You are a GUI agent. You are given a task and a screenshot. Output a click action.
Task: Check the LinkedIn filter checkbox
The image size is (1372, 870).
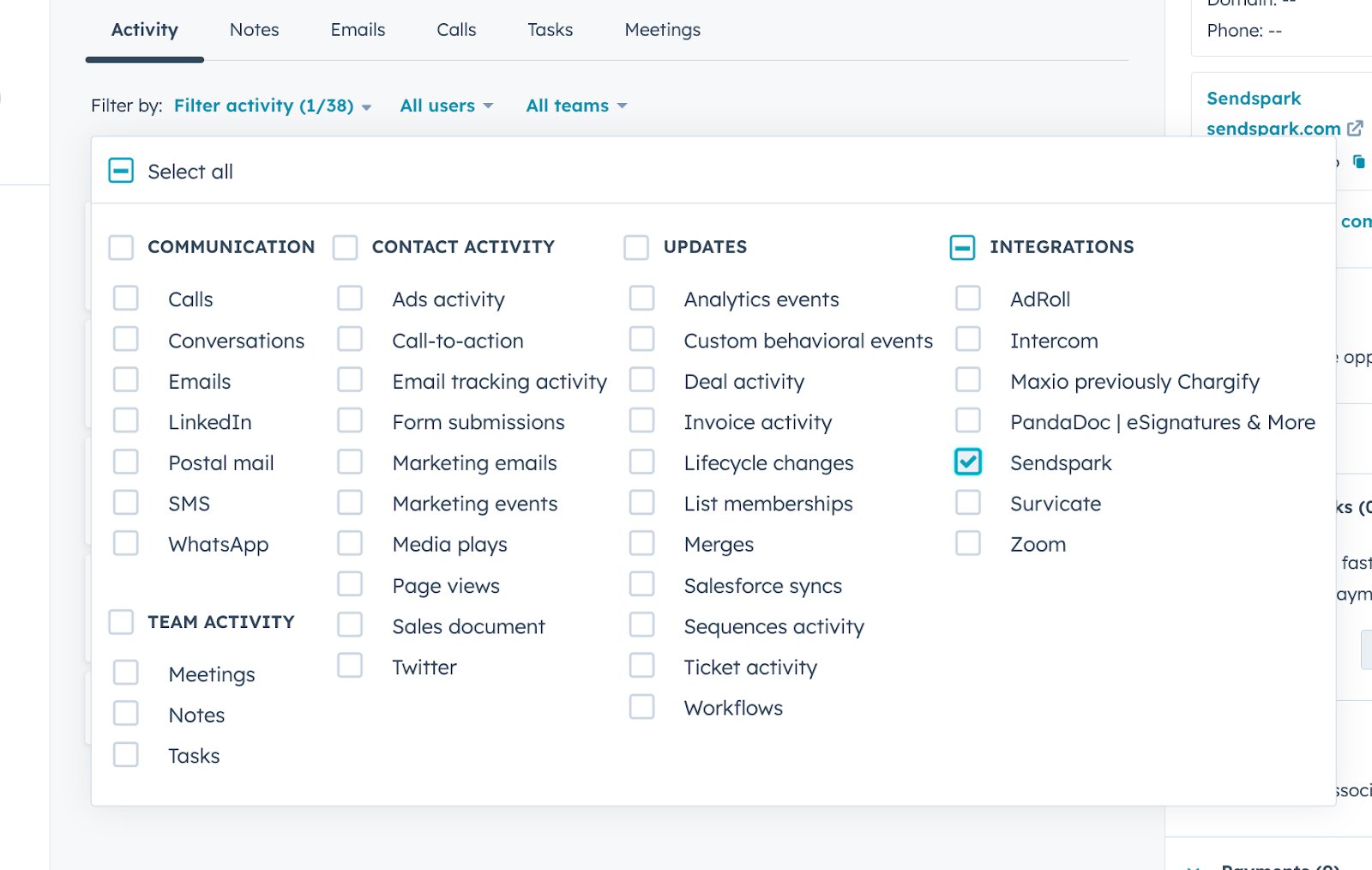(x=126, y=420)
